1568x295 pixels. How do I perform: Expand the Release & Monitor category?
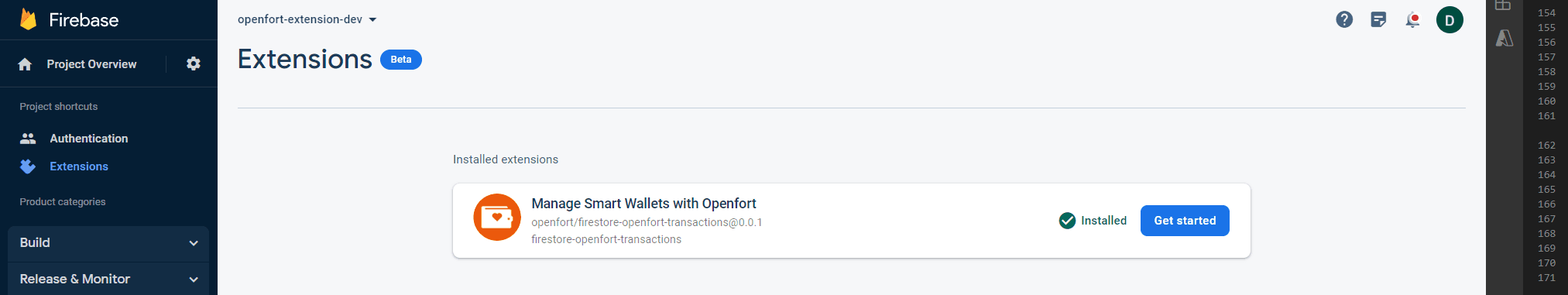tap(108, 279)
